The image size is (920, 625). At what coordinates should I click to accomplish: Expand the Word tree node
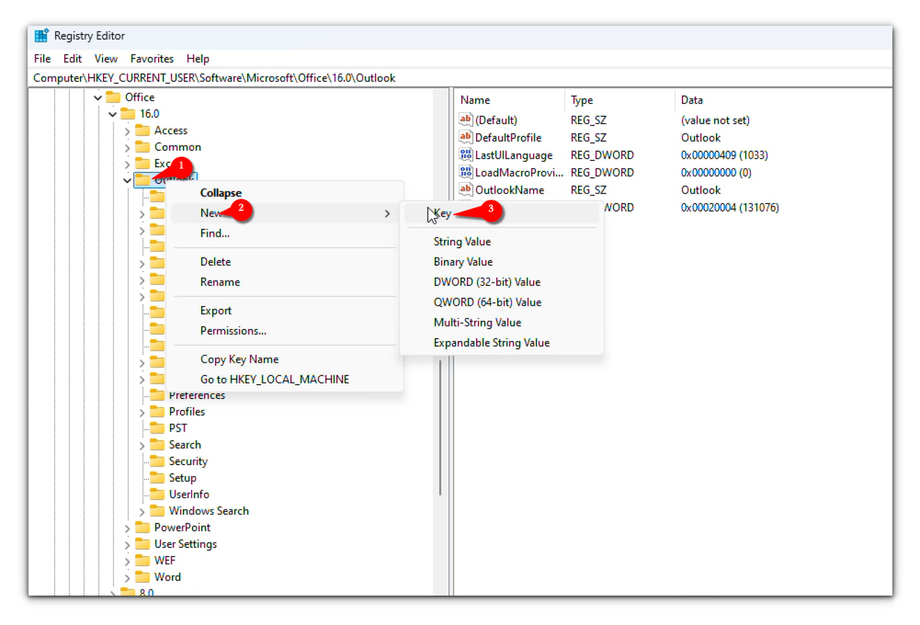click(127, 577)
